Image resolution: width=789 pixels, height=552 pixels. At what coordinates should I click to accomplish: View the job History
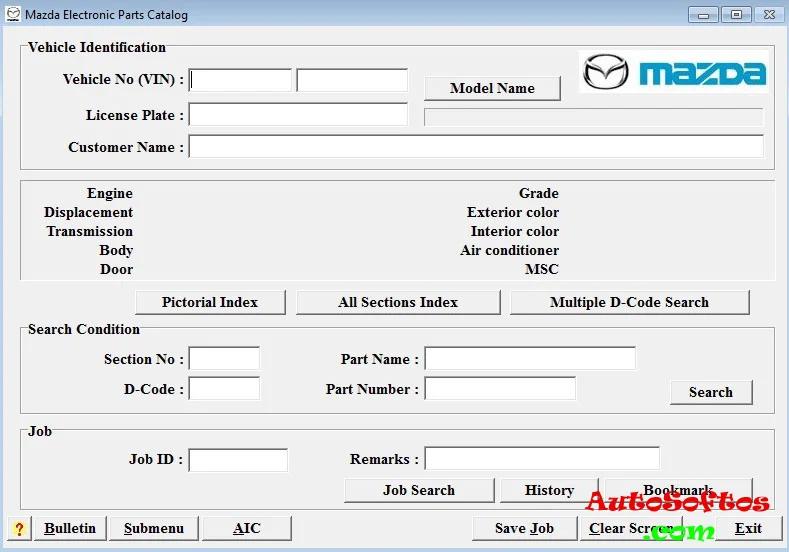[549, 490]
